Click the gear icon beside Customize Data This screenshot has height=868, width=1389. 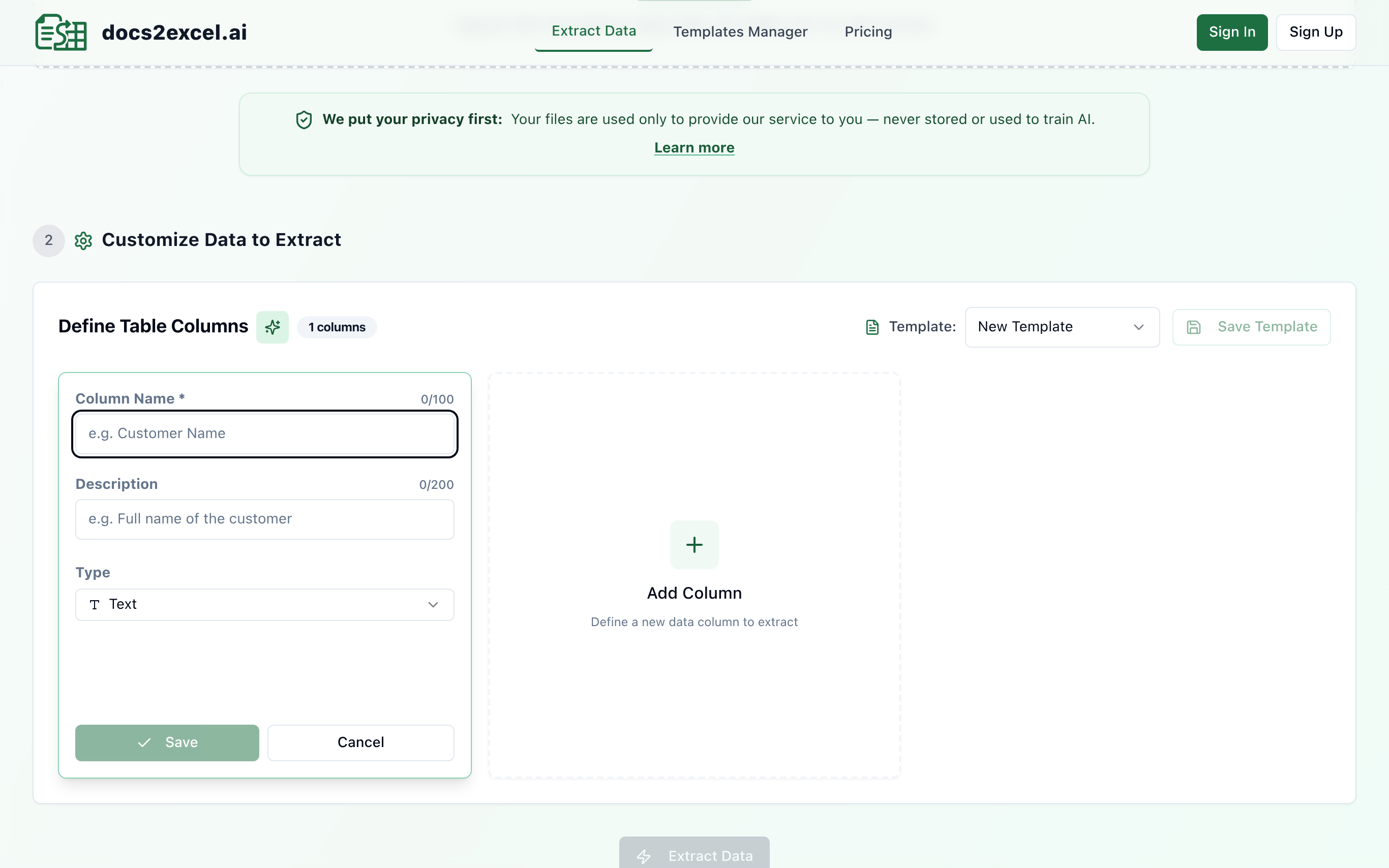83,240
